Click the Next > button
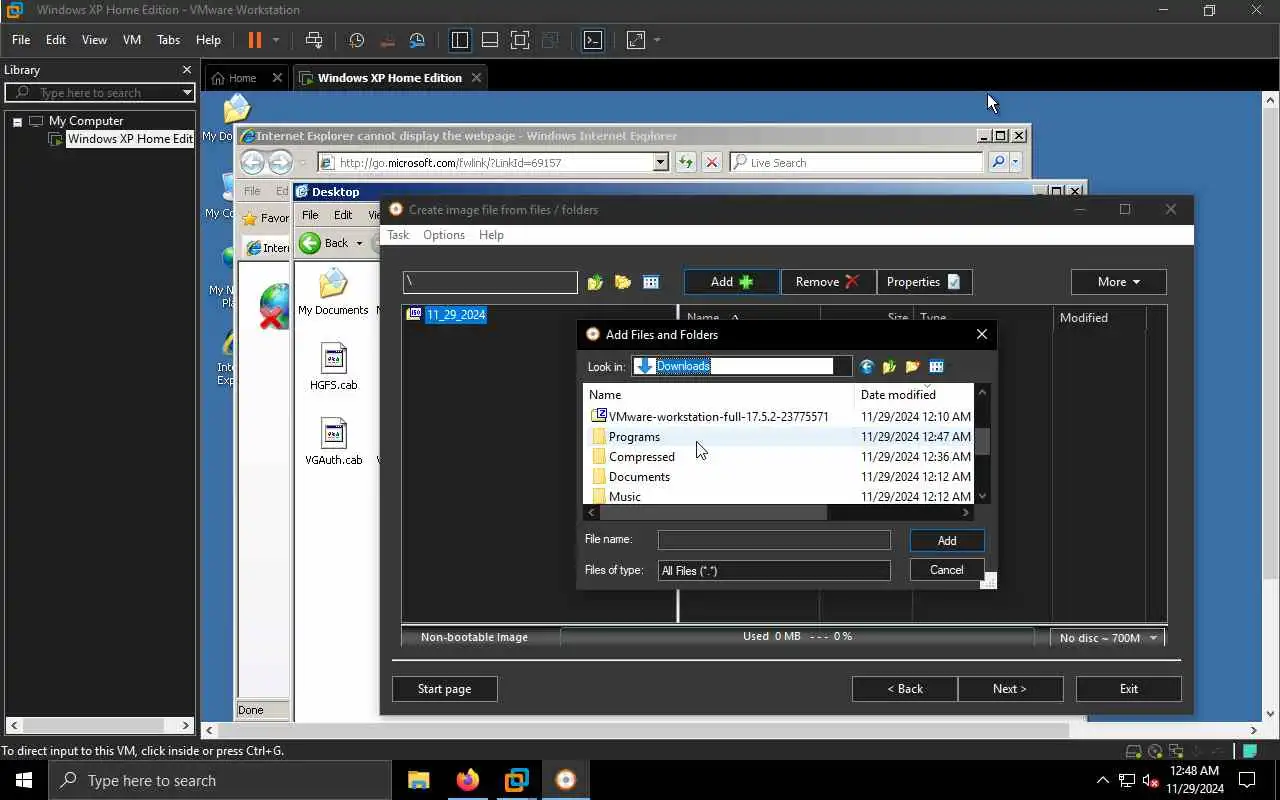 [1010, 689]
